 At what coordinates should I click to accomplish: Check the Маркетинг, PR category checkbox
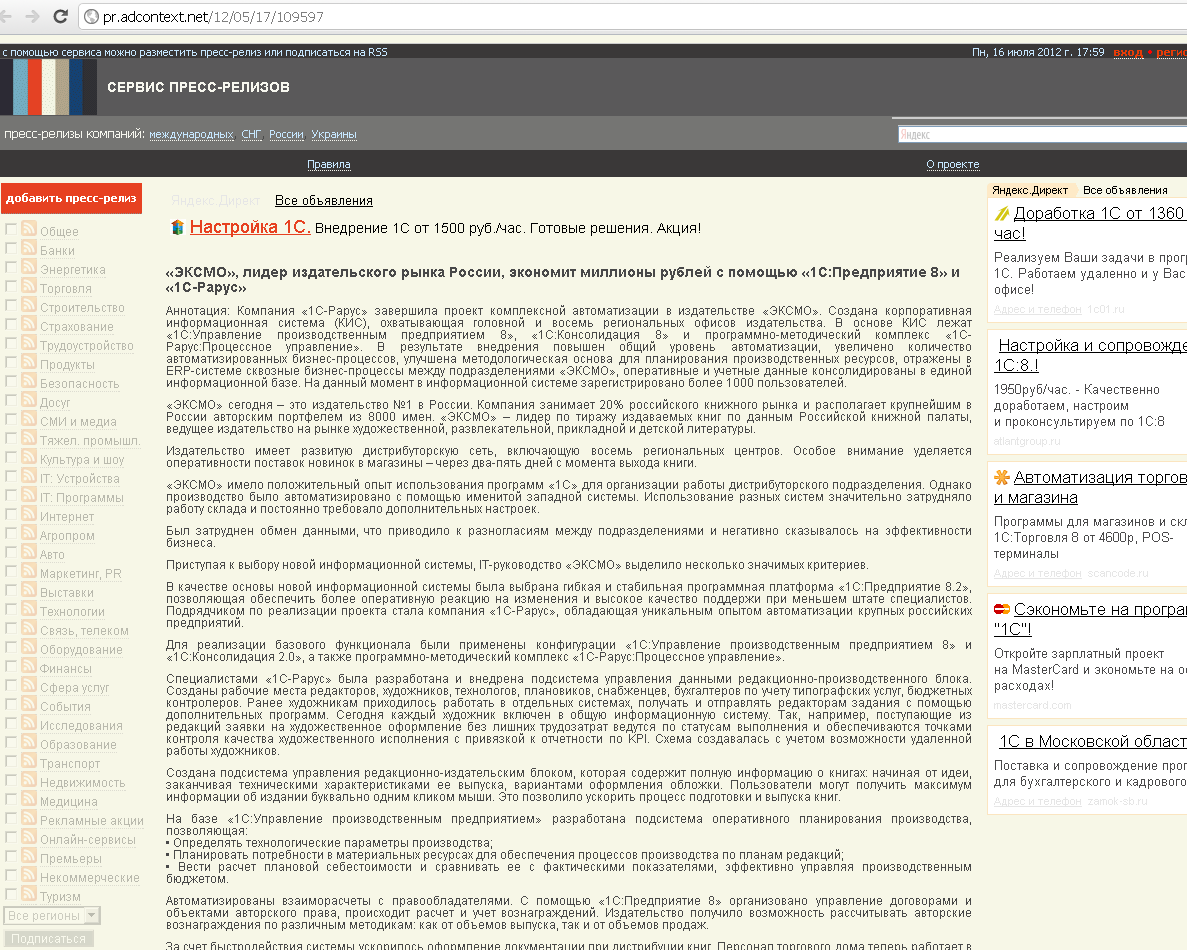coord(11,571)
